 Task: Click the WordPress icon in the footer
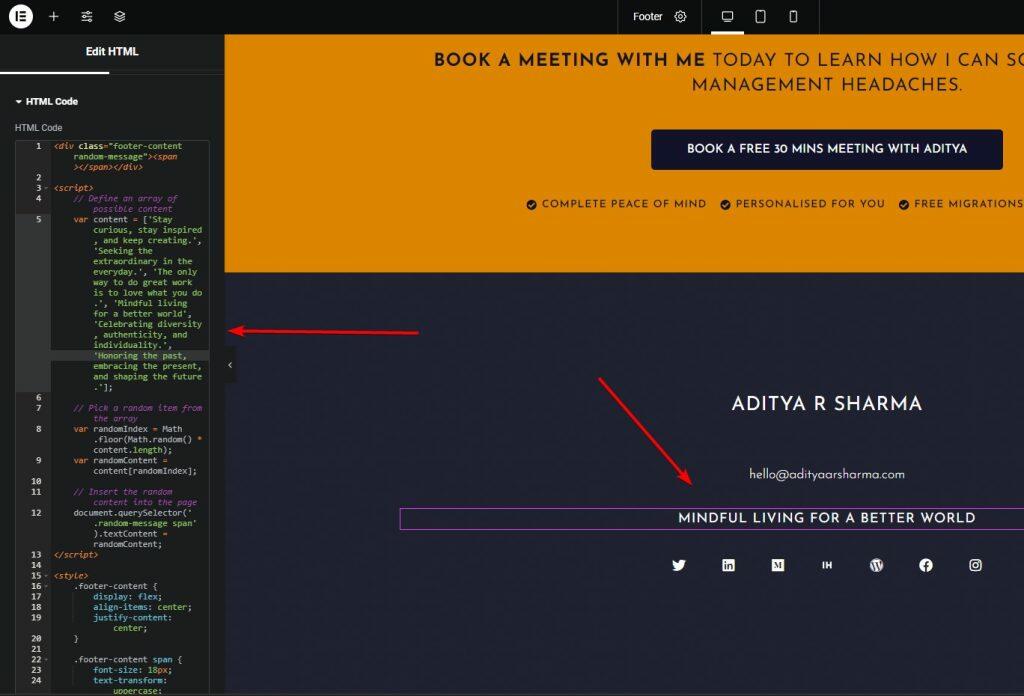877,565
